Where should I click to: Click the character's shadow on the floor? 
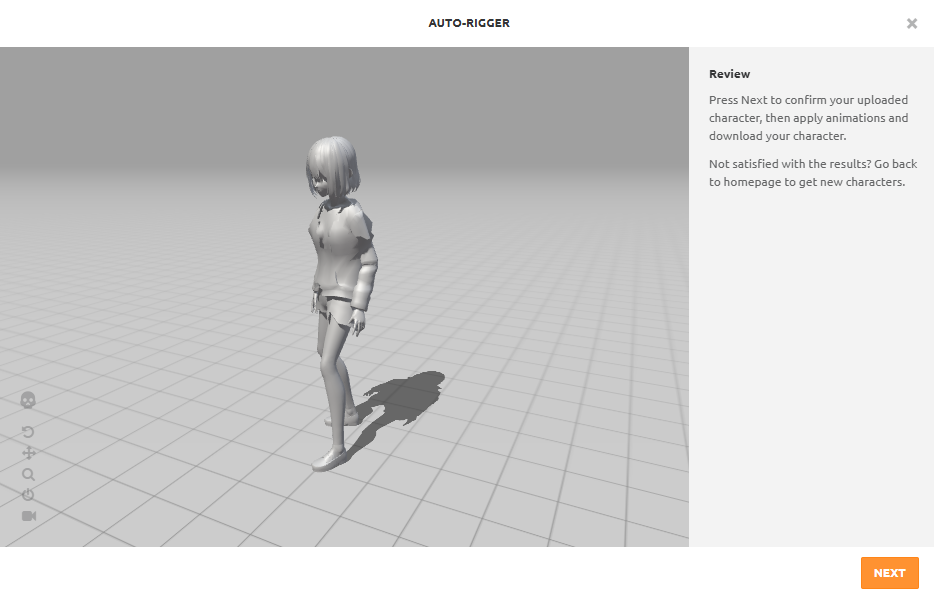tap(405, 397)
